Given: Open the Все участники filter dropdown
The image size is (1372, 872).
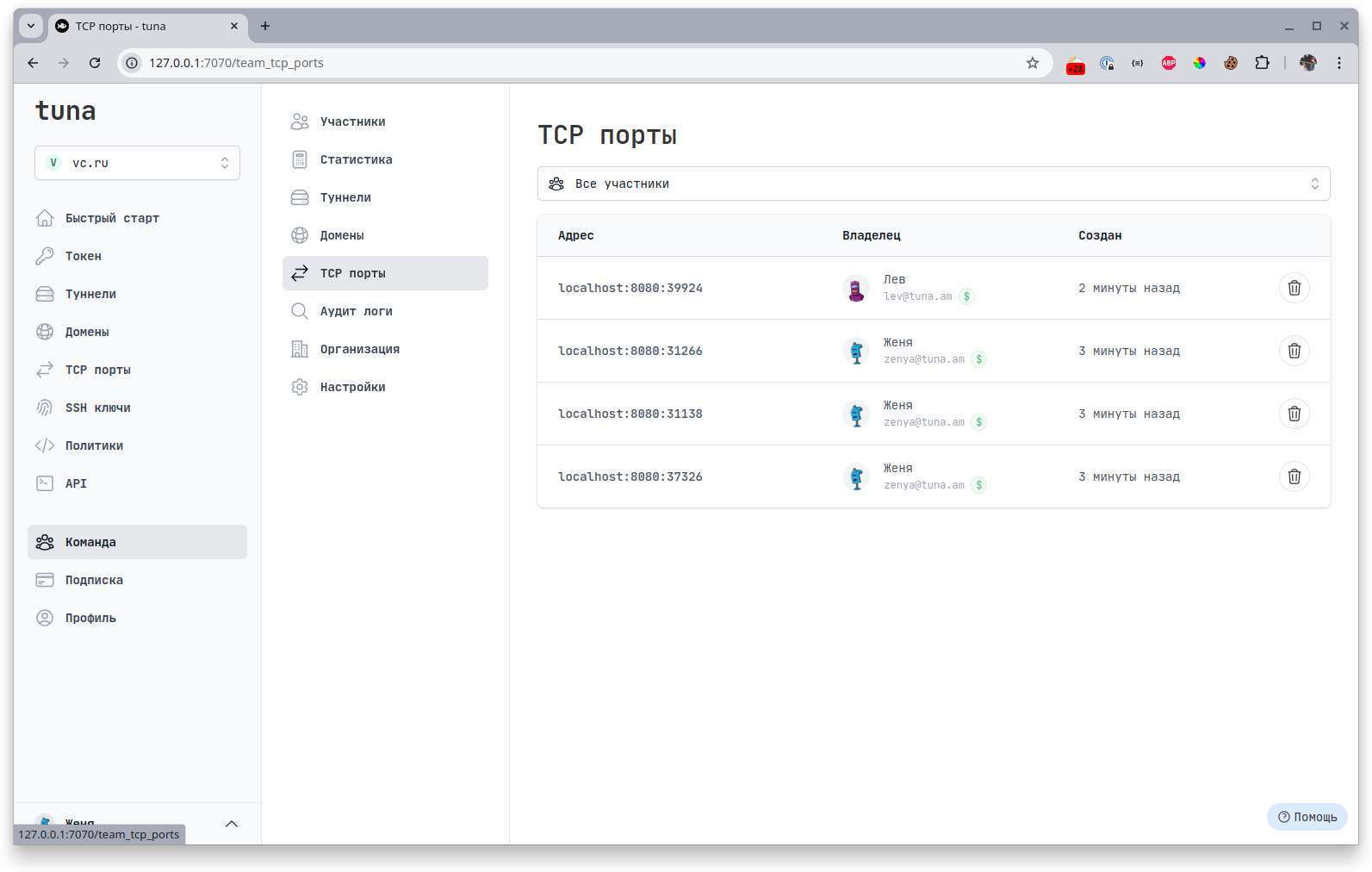Looking at the screenshot, I should click(934, 184).
